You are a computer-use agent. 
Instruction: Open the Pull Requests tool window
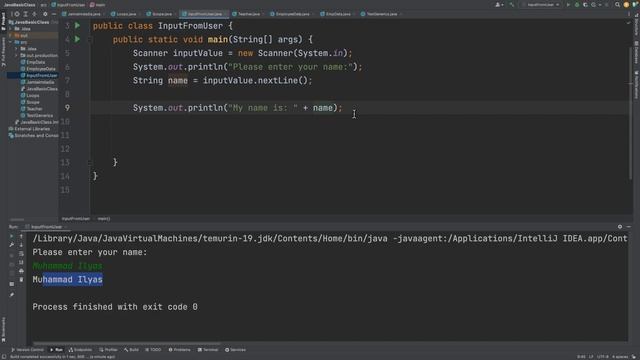[x=3, y=52]
